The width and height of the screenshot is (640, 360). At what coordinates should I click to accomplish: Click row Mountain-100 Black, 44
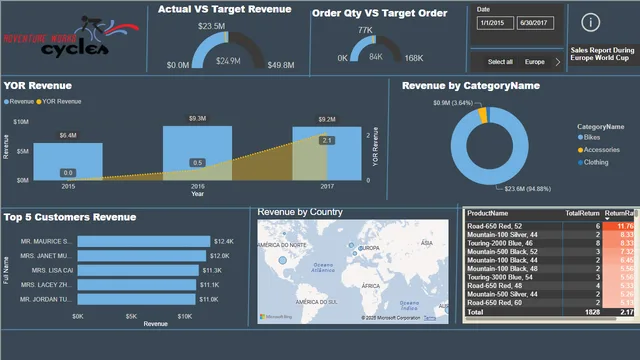click(x=550, y=260)
